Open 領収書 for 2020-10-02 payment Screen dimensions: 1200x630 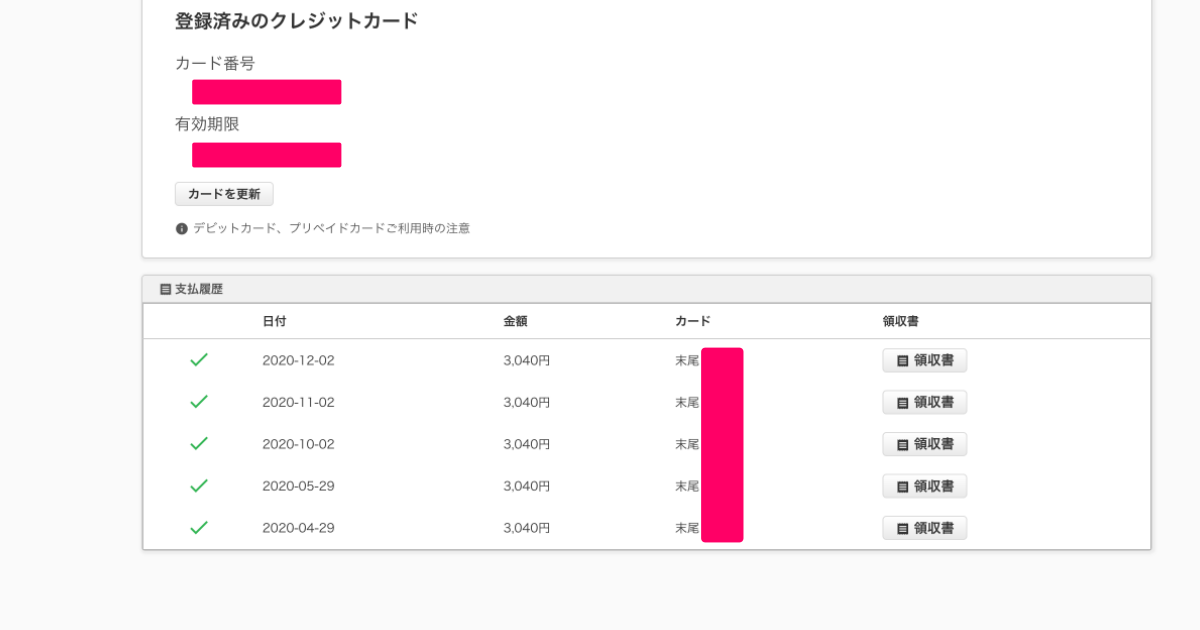click(925, 444)
